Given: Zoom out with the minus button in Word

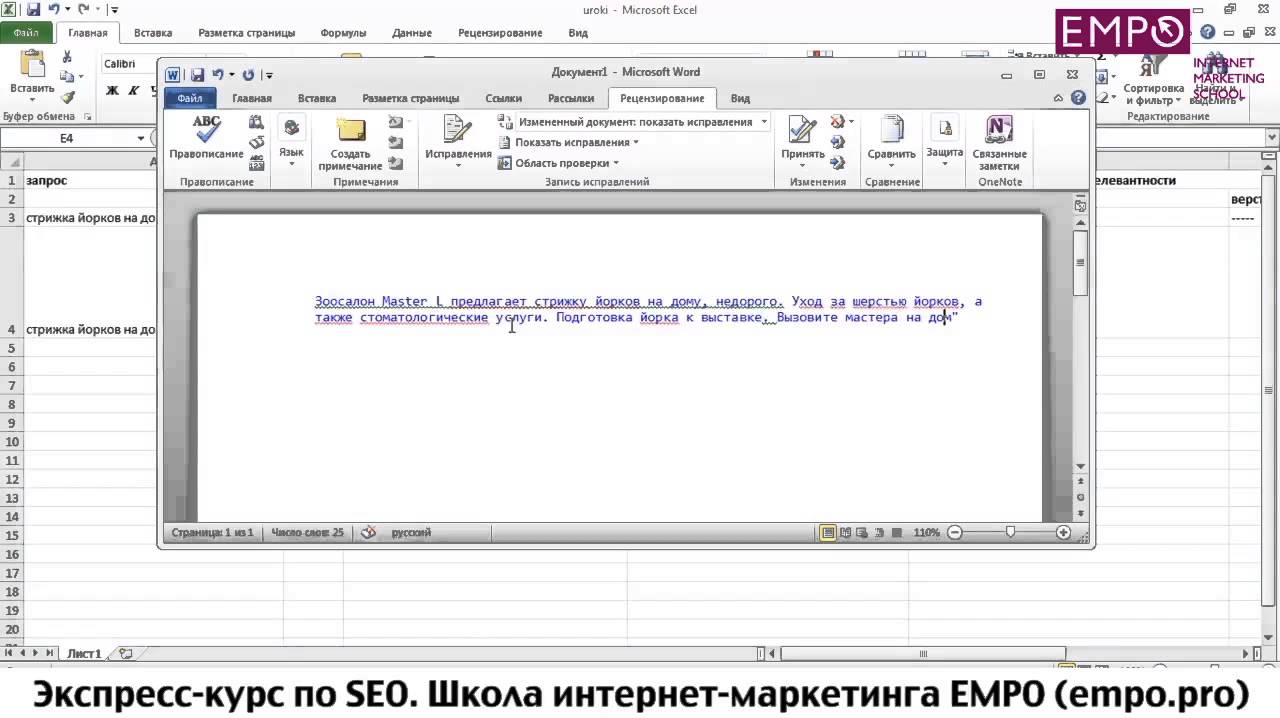Looking at the screenshot, I should click(x=955, y=533).
